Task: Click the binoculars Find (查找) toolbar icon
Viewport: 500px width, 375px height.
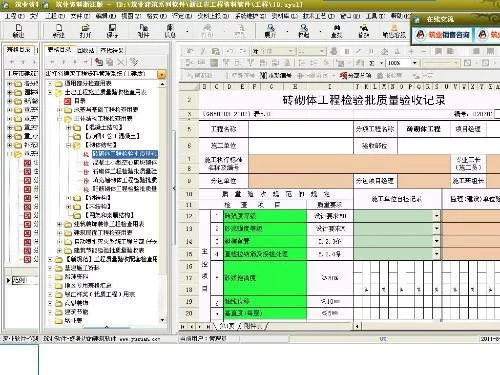Action: click(337, 30)
